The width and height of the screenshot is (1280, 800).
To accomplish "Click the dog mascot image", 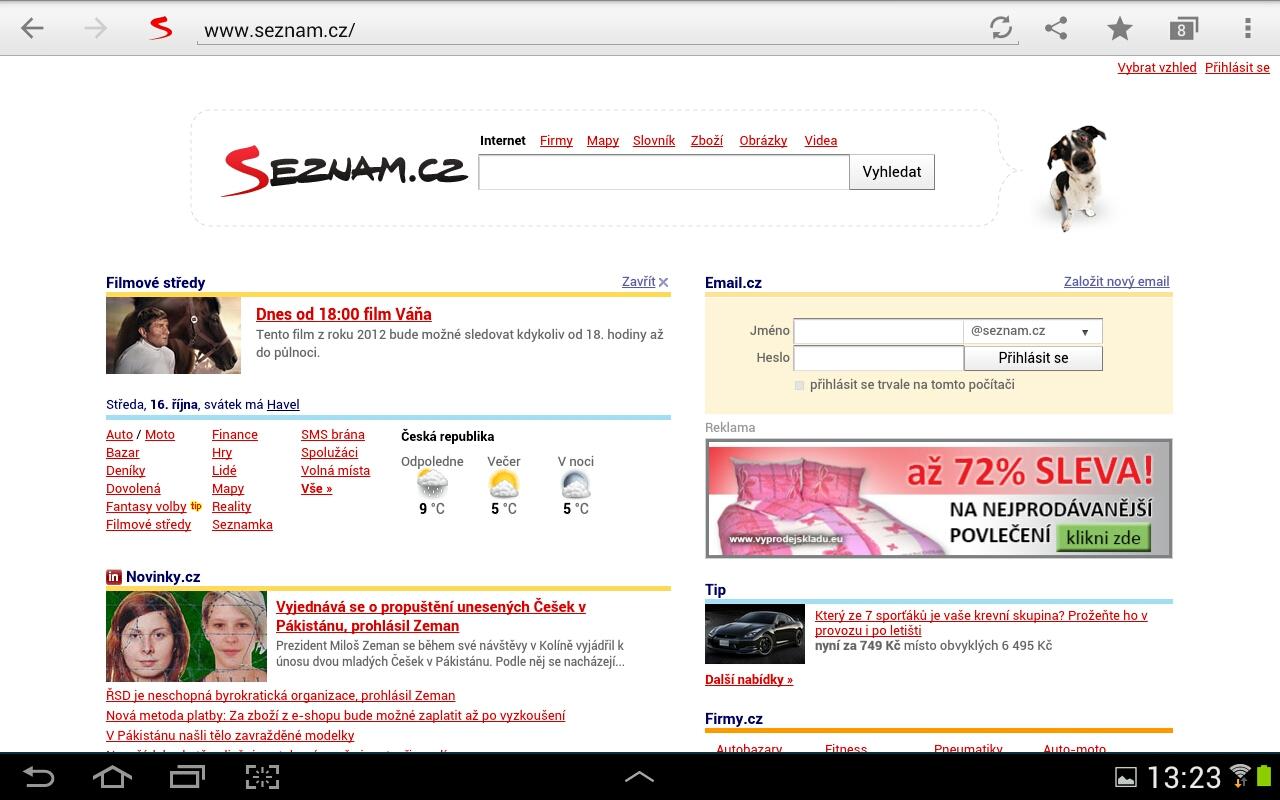I will click(1077, 177).
